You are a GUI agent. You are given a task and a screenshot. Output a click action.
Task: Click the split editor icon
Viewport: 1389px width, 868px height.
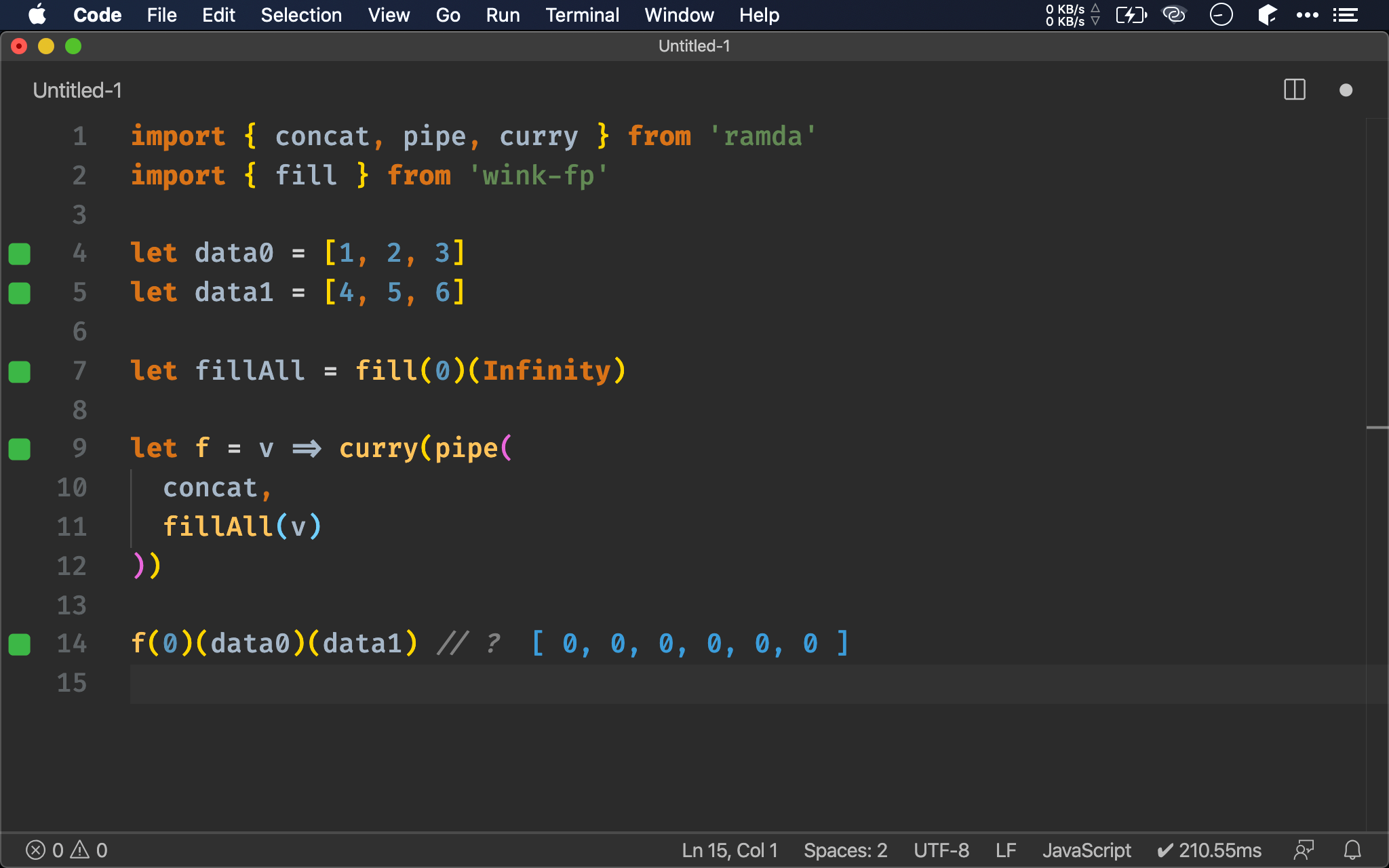pos(1294,89)
